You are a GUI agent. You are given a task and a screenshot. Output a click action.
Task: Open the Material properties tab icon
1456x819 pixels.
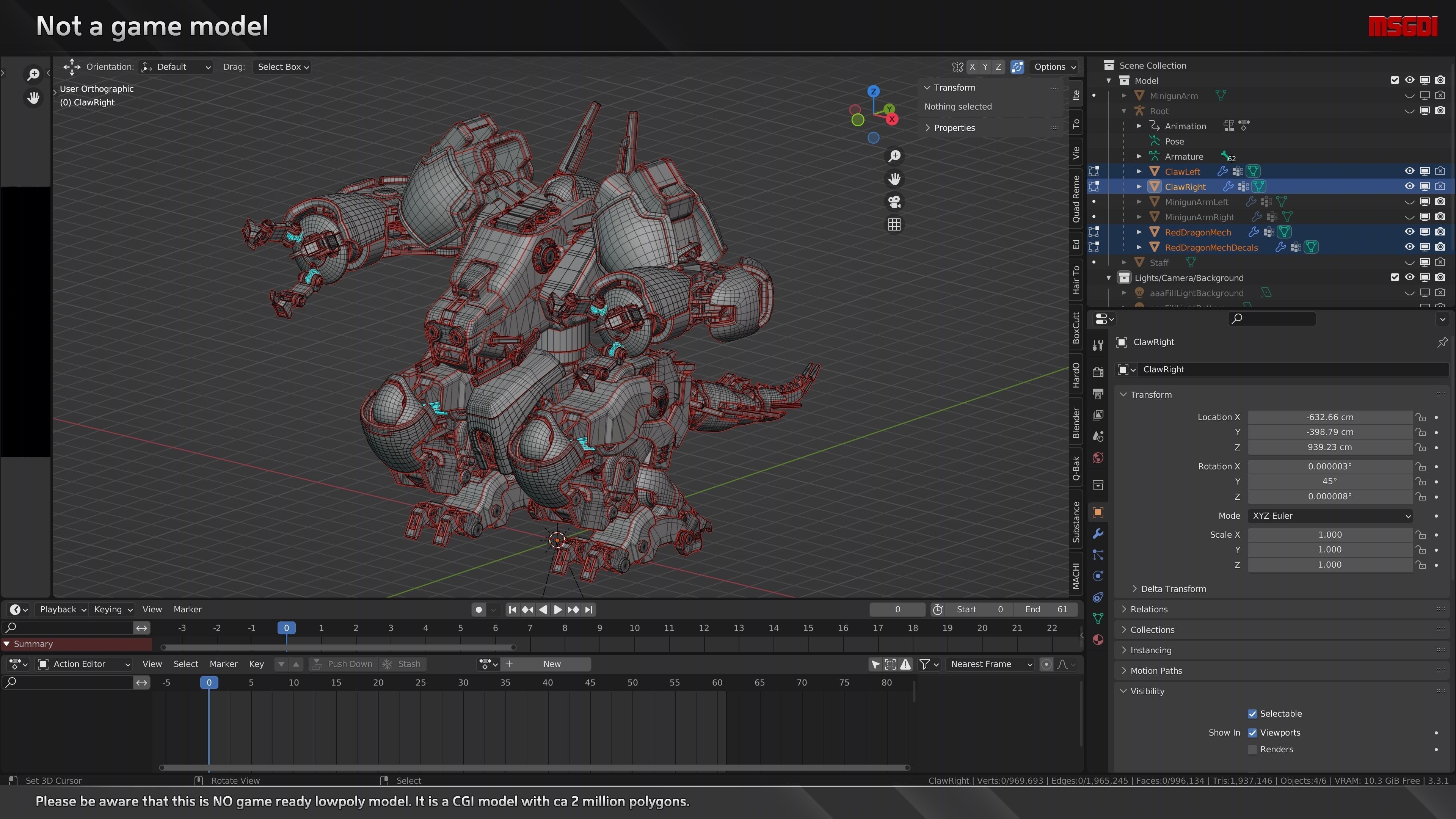point(1098,640)
